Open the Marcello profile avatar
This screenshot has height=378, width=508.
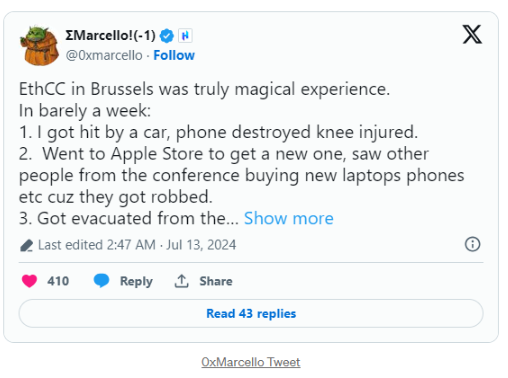(39, 46)
